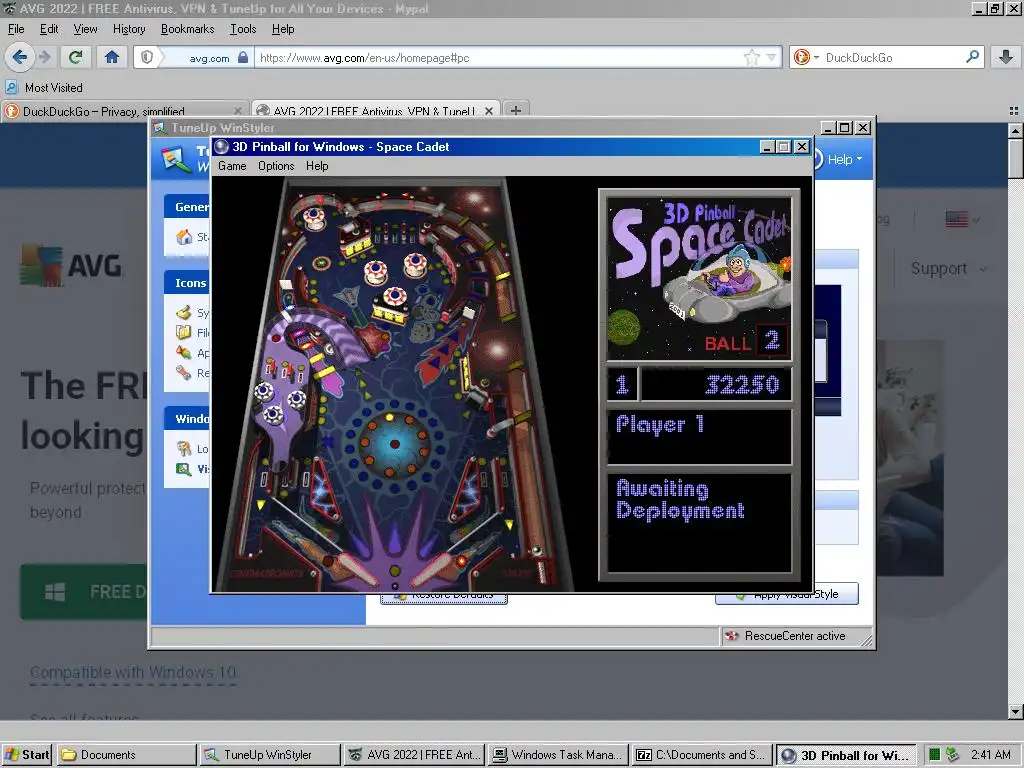Go to the Home page icon
The width and height of the screenshot is (1024, 768).
coord(112,57)
